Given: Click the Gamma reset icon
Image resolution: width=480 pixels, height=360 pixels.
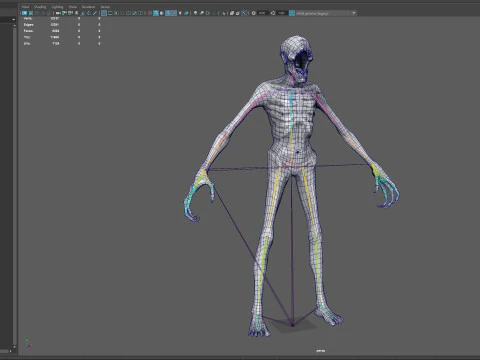Looking at the screenshot, I should point(273,13).
